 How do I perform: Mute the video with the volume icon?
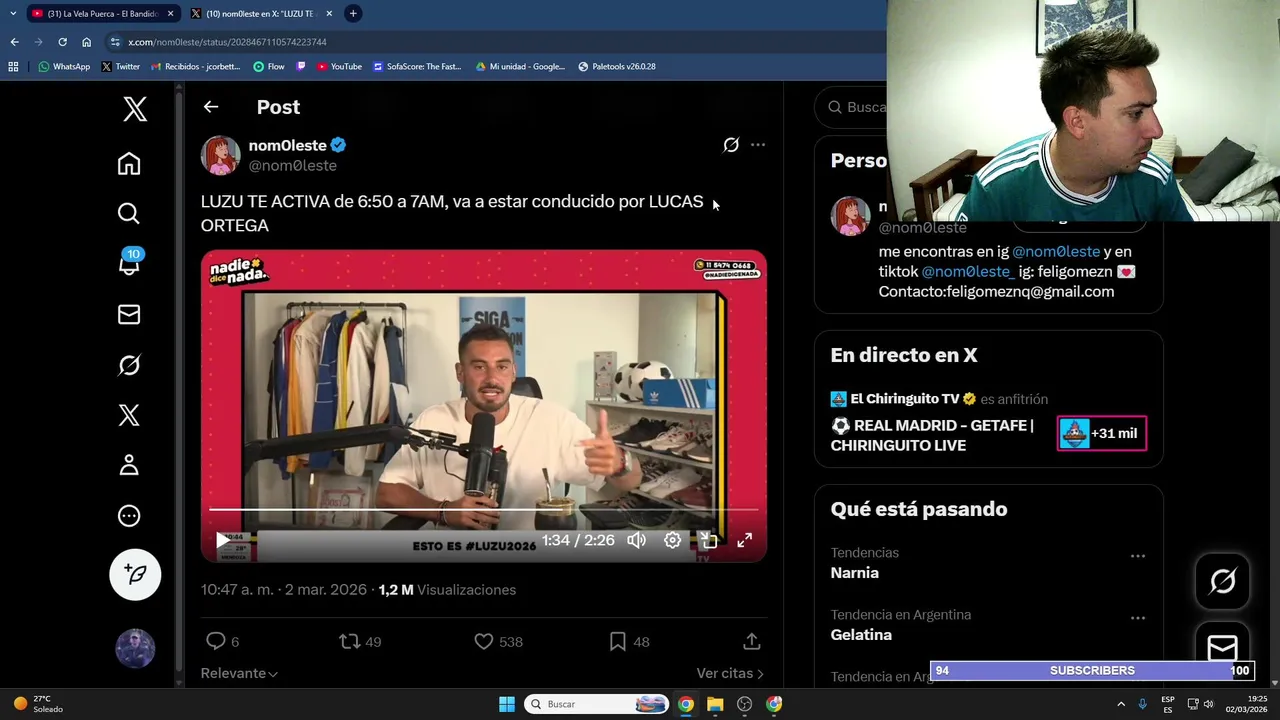637,540
